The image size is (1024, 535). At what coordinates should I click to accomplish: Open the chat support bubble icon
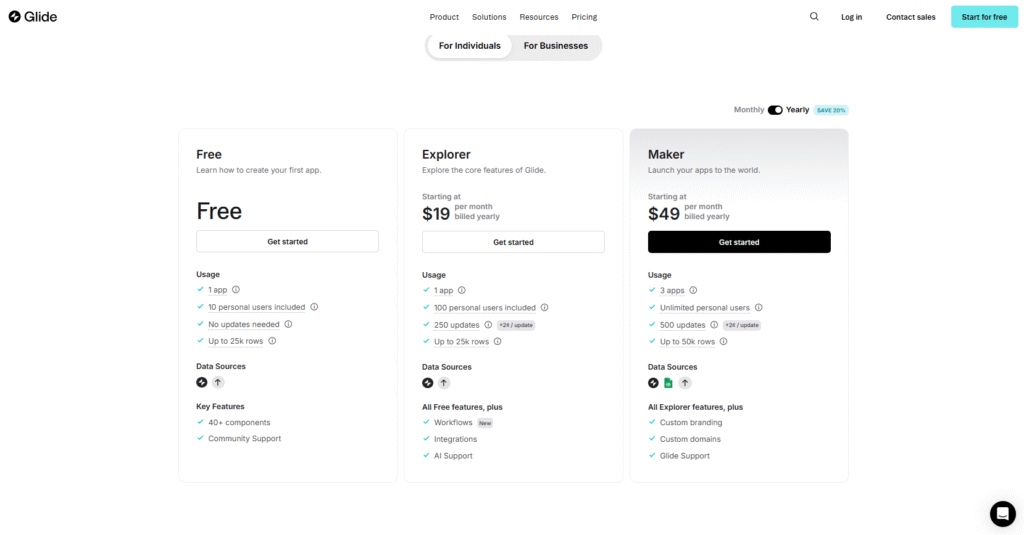(x=1002, y=513)
